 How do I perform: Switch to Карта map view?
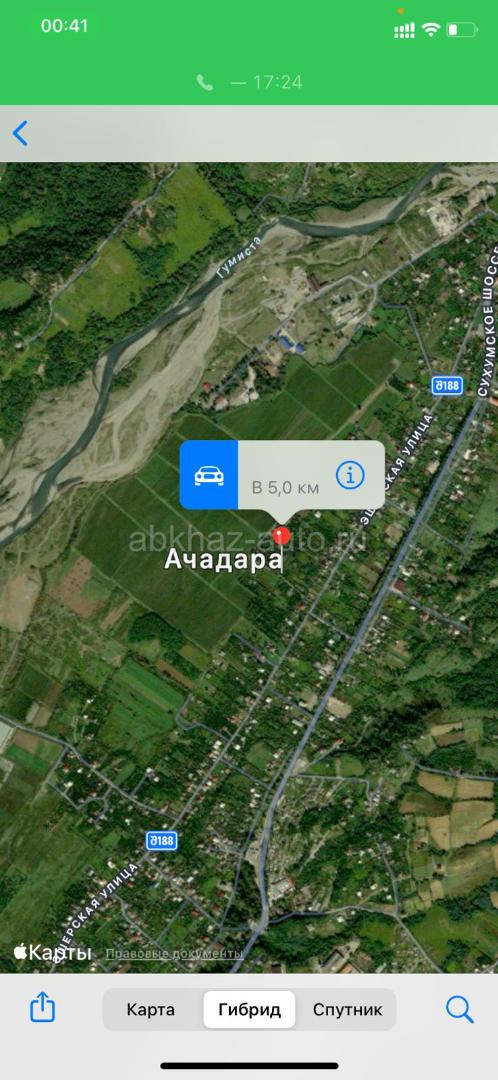click(151, 1010)
